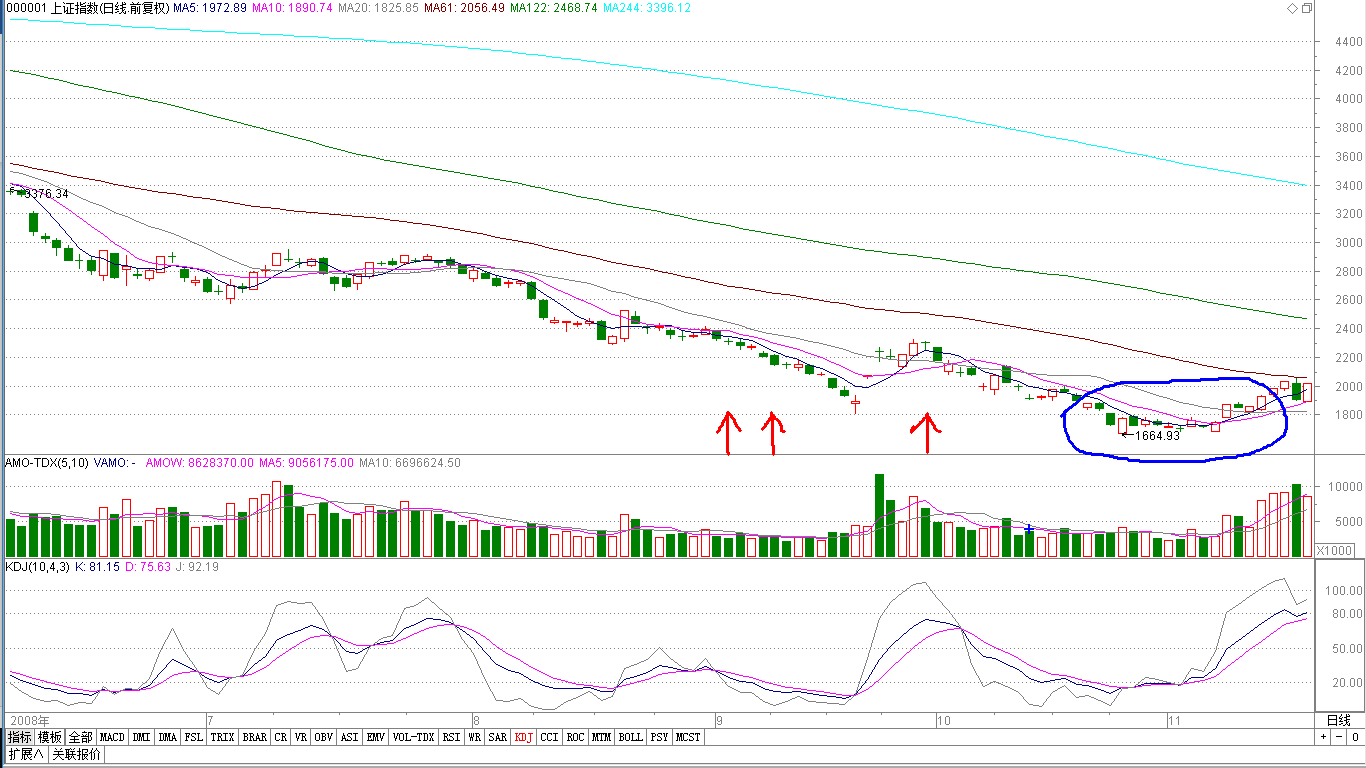Viewport: 1366px width, 768px height.
Task: Select the PSY indicator
Action: coord(659,737)
